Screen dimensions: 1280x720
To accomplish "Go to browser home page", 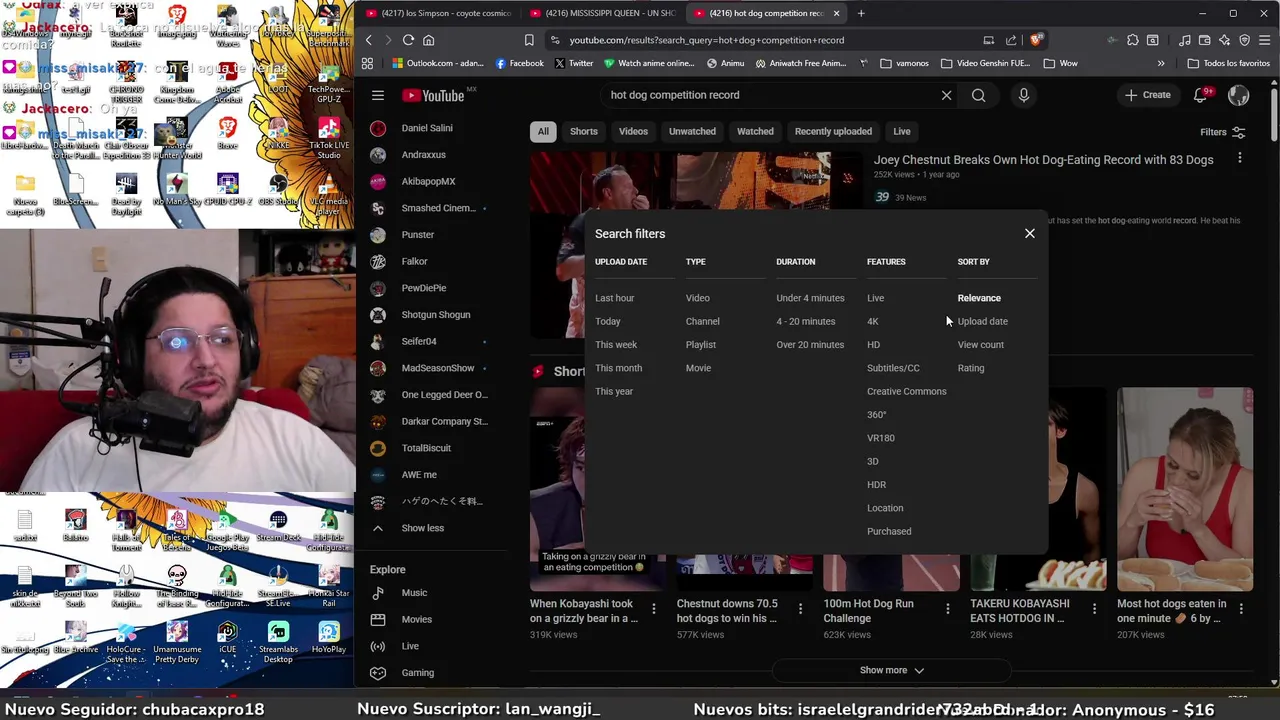I will click(428, 40).
